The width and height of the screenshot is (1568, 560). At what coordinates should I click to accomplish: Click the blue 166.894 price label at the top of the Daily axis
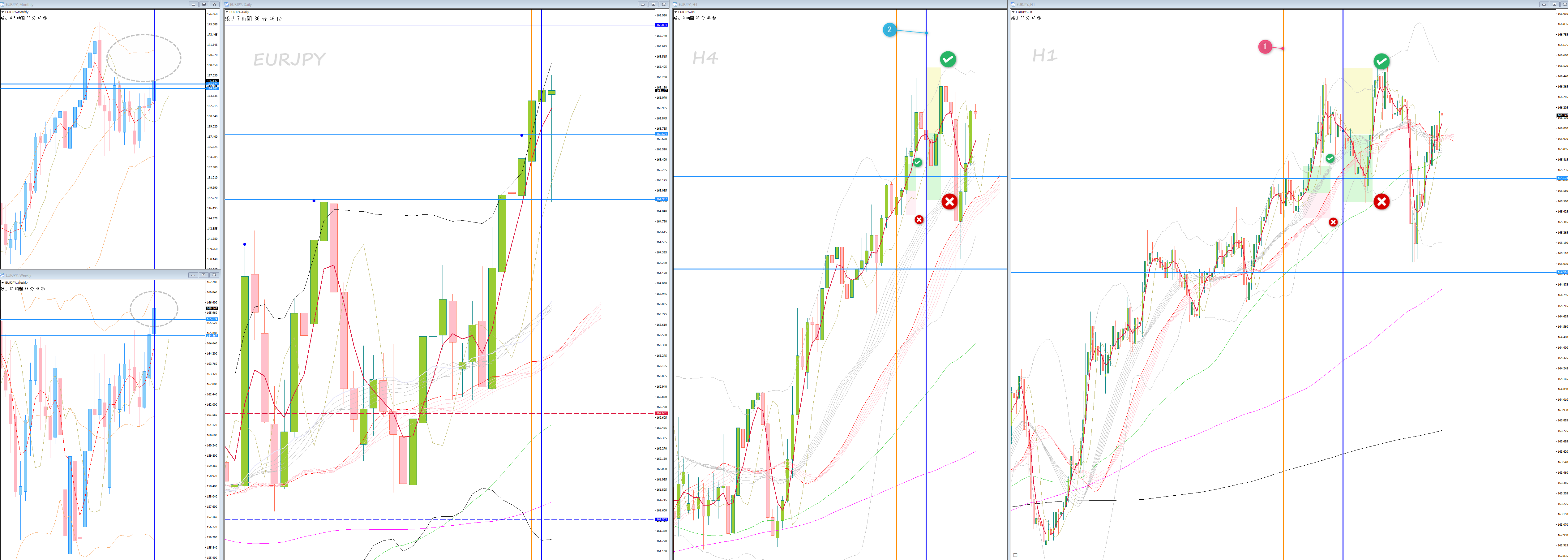[662, 25]
